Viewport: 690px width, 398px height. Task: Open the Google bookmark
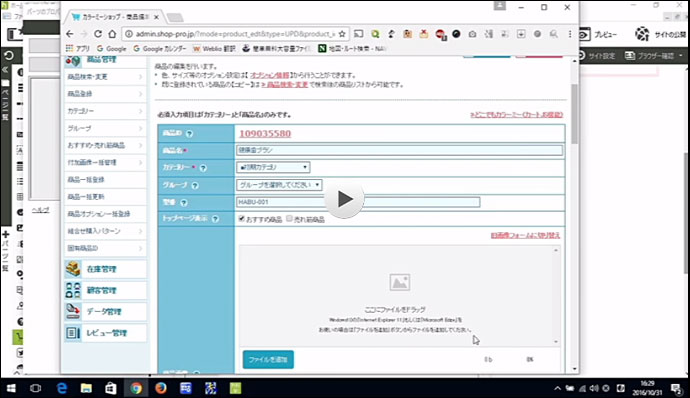coord(111,48)
